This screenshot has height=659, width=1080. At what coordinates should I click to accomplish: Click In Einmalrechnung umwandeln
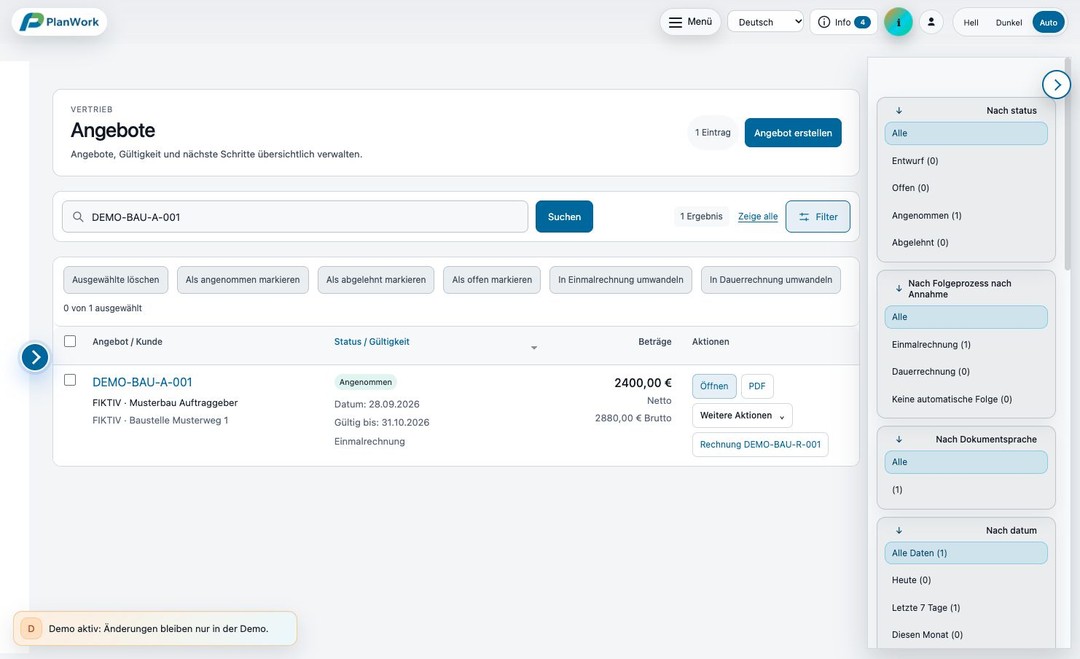click(621, 280)
